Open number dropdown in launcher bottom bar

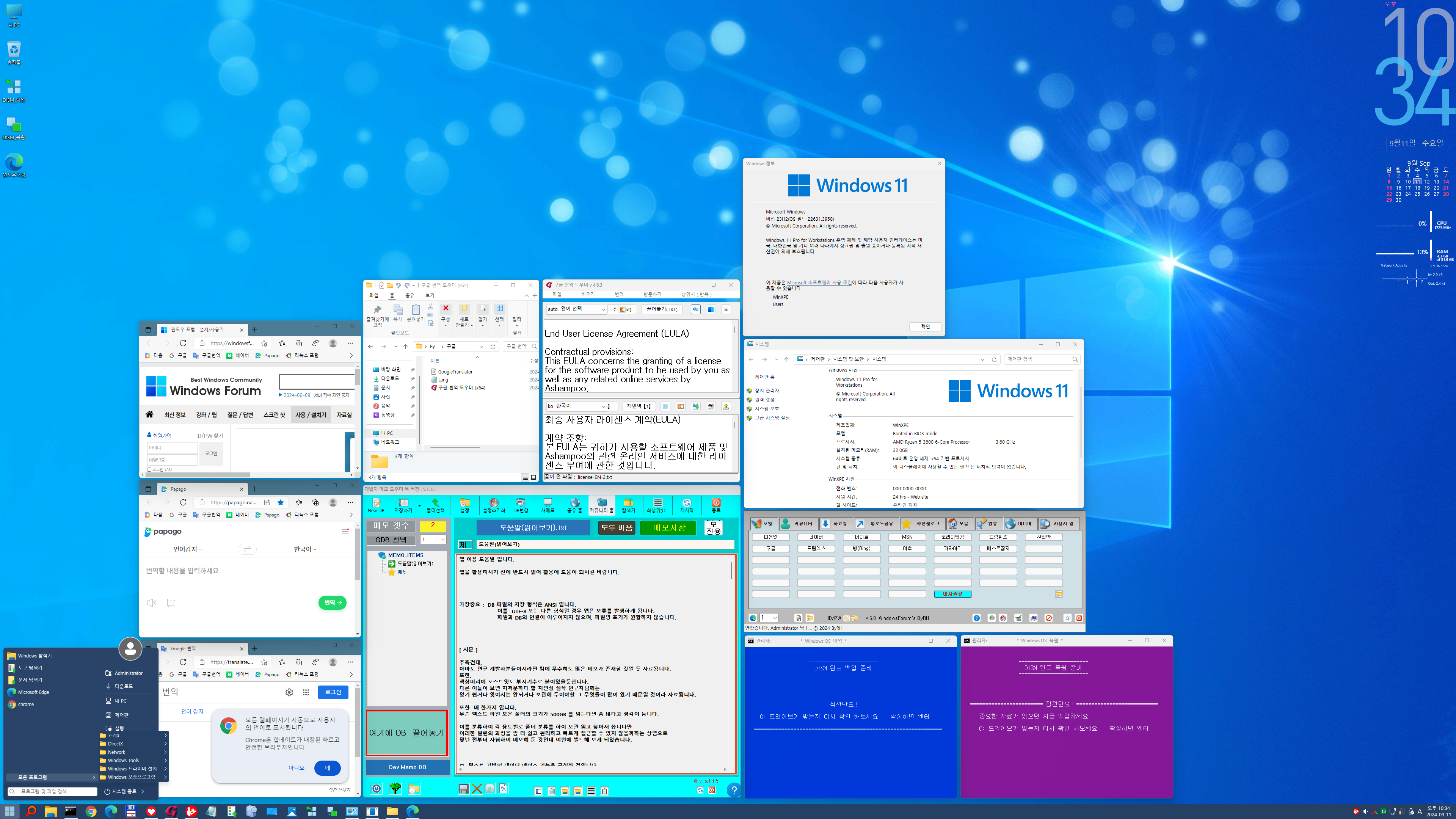769,618
